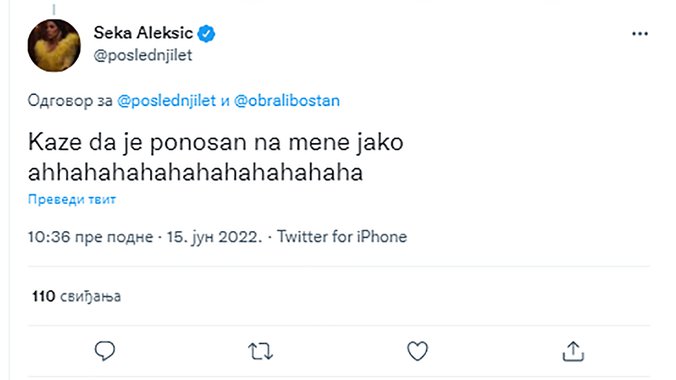Image resolution: width=676 pixels, height=380 pixels.
Task: Follow the @poslednjilet mention in reply line
Action: point(166,100)
